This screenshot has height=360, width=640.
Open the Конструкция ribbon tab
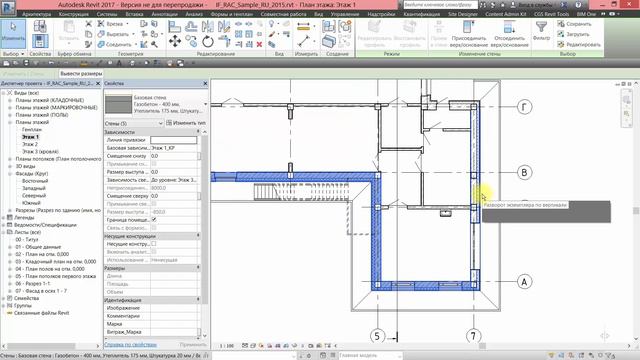click(74, 14)
